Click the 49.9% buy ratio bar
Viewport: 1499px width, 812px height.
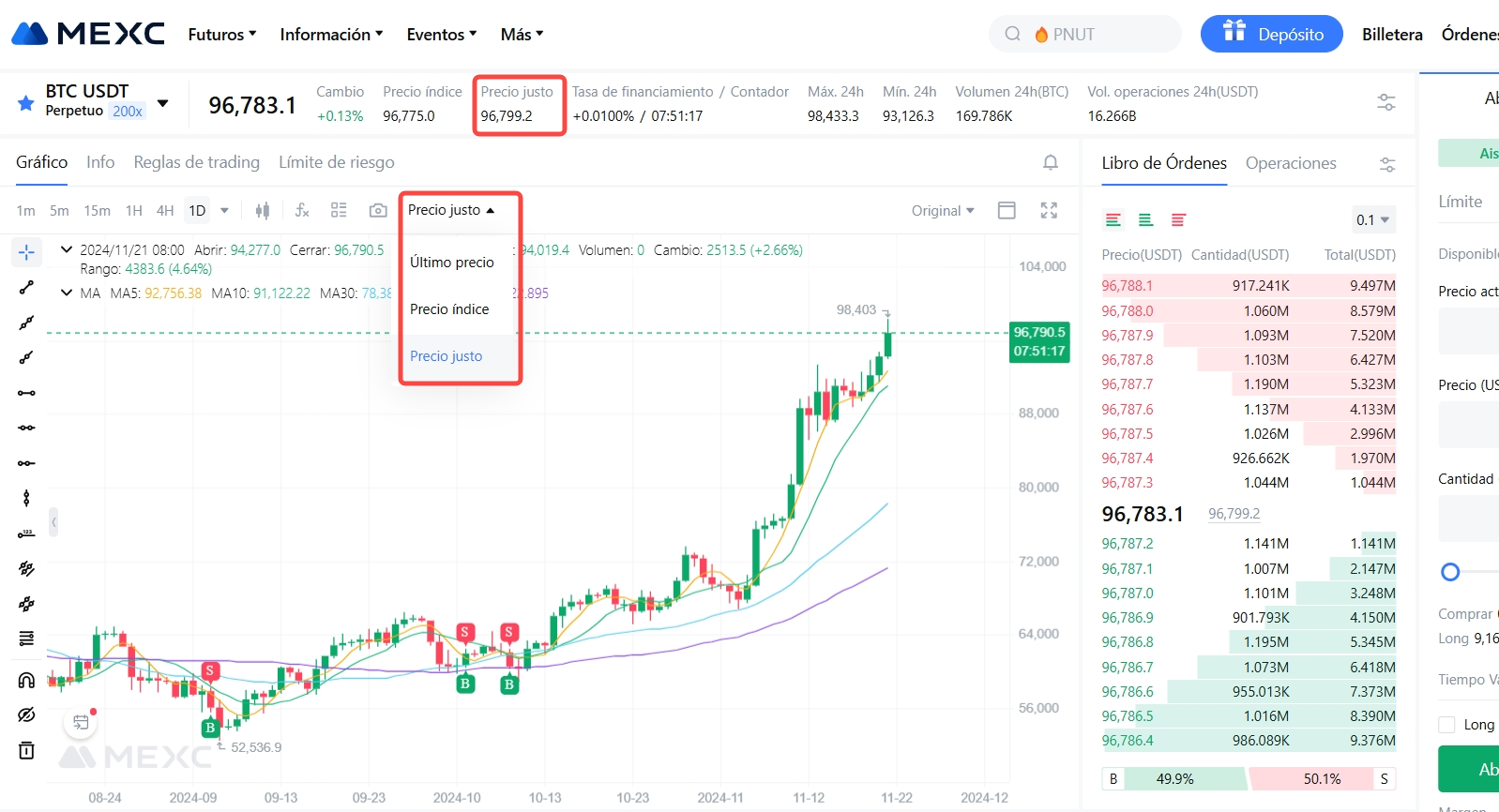tap(1175, 778)
